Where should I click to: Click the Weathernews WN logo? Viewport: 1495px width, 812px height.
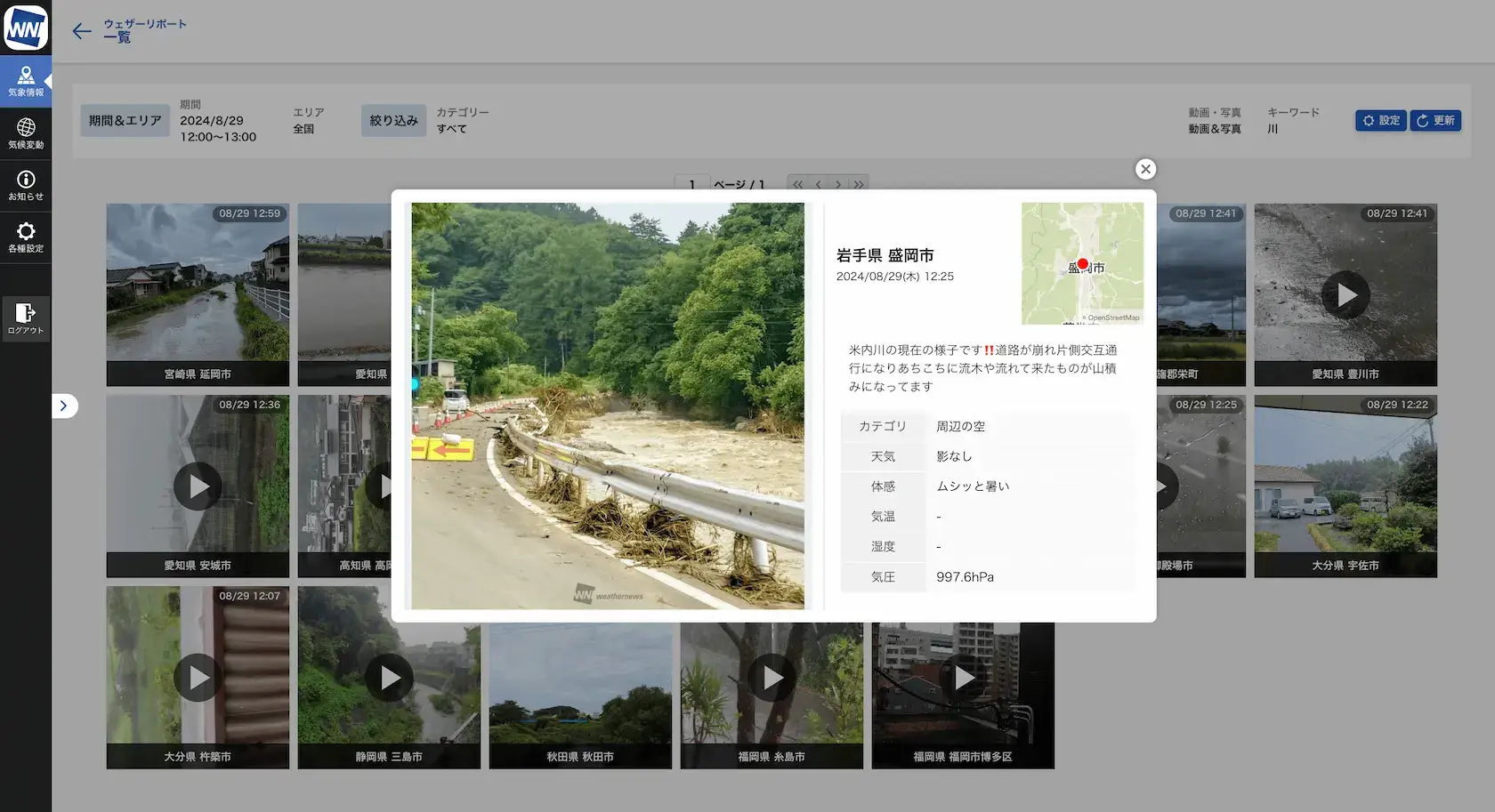(25, 28)
